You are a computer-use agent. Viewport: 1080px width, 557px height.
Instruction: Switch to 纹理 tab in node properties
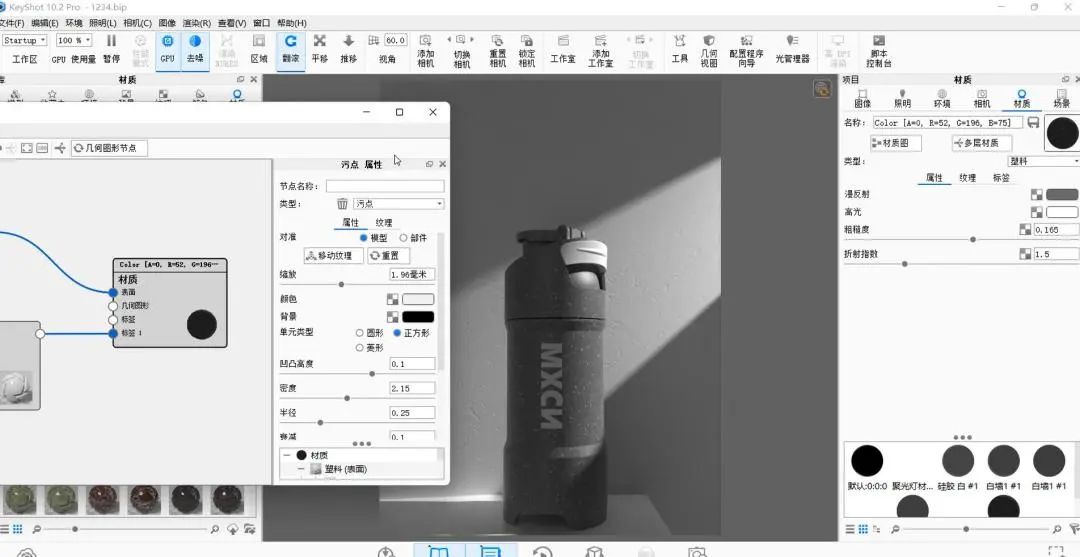[x=384, y=222]
